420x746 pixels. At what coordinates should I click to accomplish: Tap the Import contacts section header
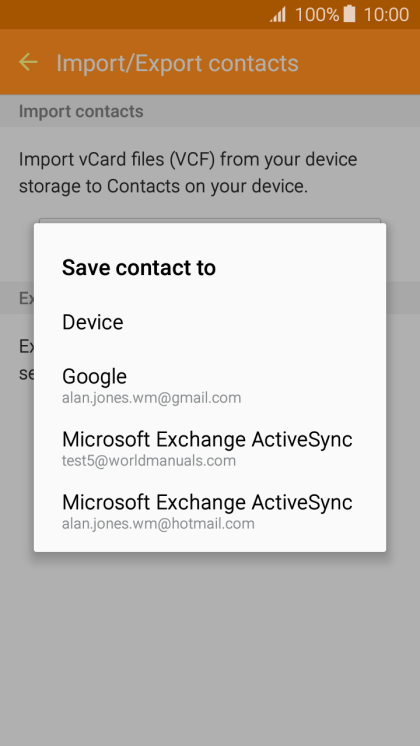81,111
